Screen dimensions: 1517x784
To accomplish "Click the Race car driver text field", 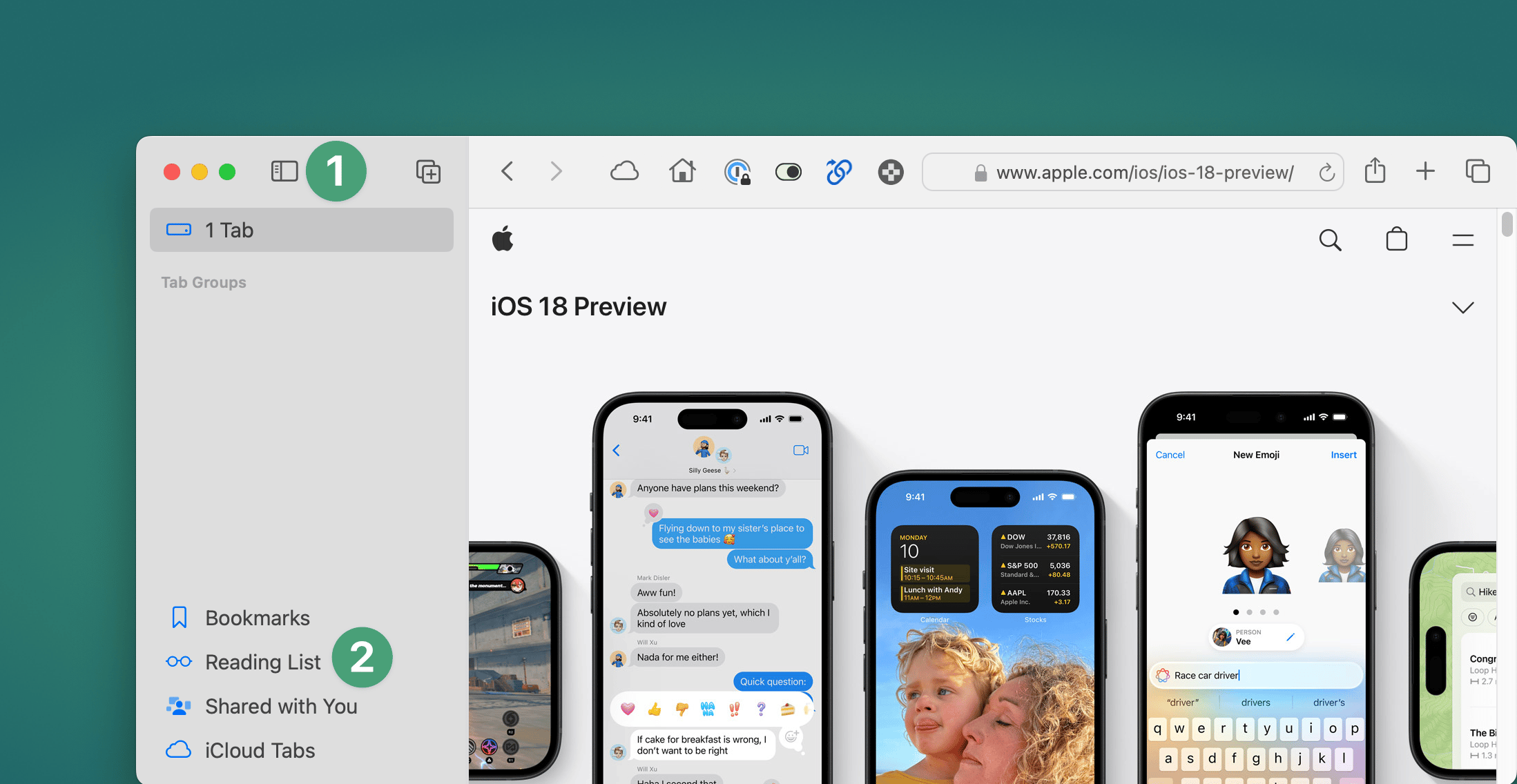I will coord(1256,676).
